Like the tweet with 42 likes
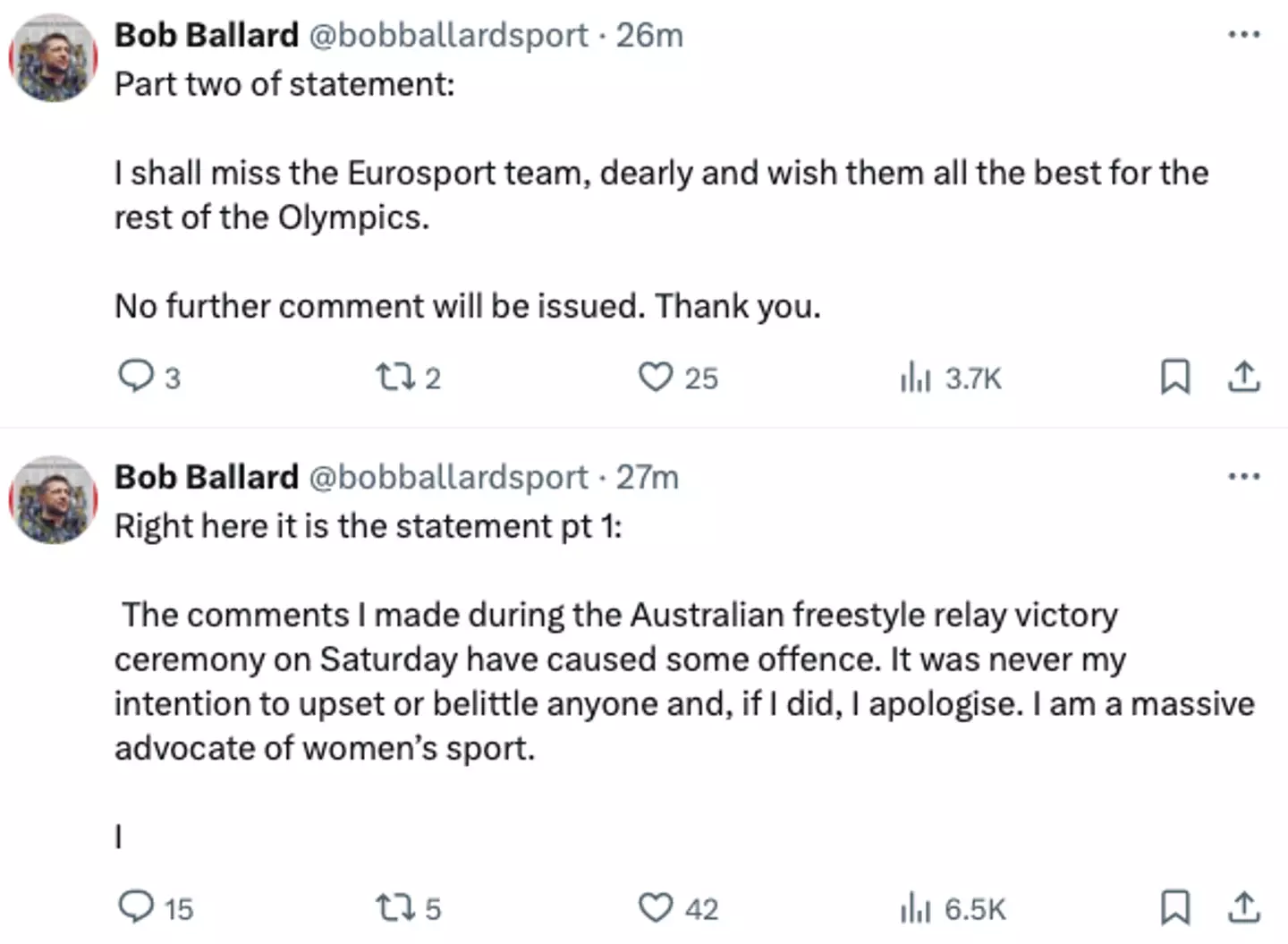 655,907
